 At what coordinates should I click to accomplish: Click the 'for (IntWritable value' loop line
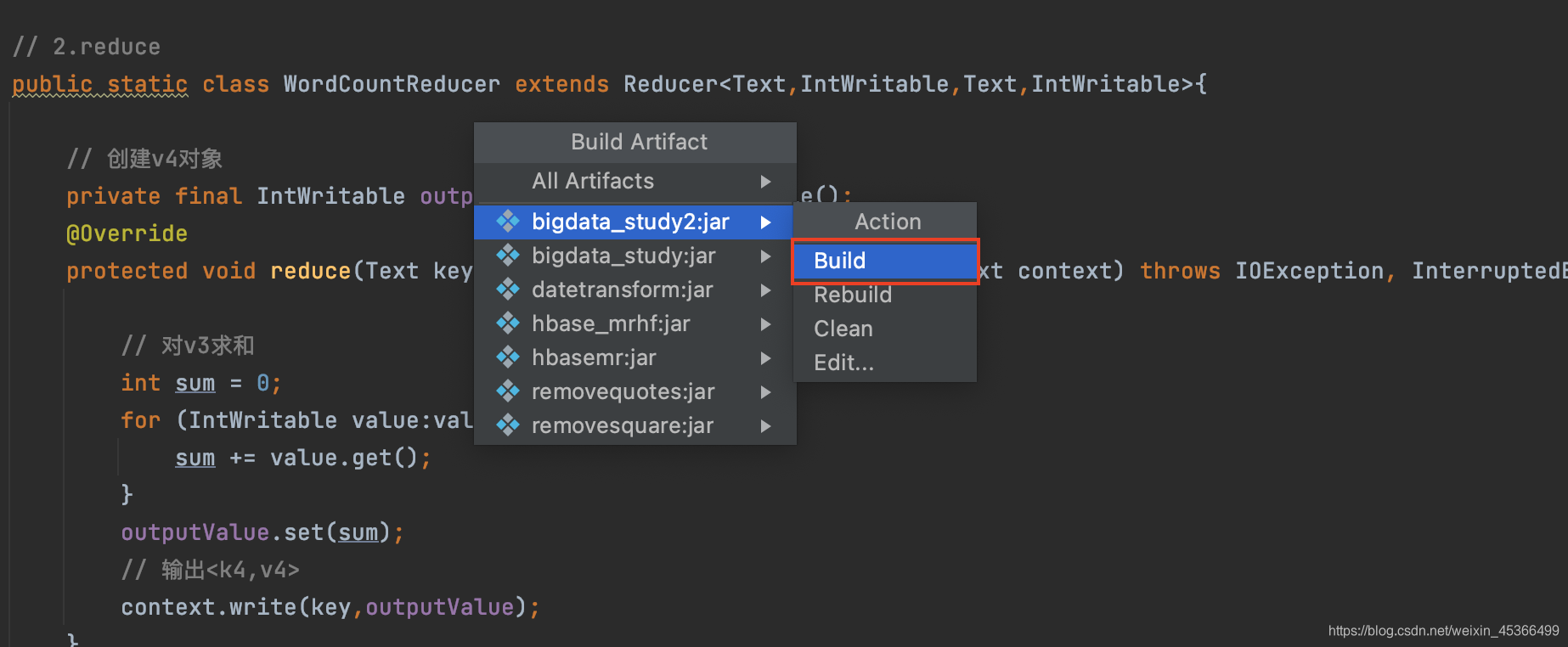[x=296, y=420]
